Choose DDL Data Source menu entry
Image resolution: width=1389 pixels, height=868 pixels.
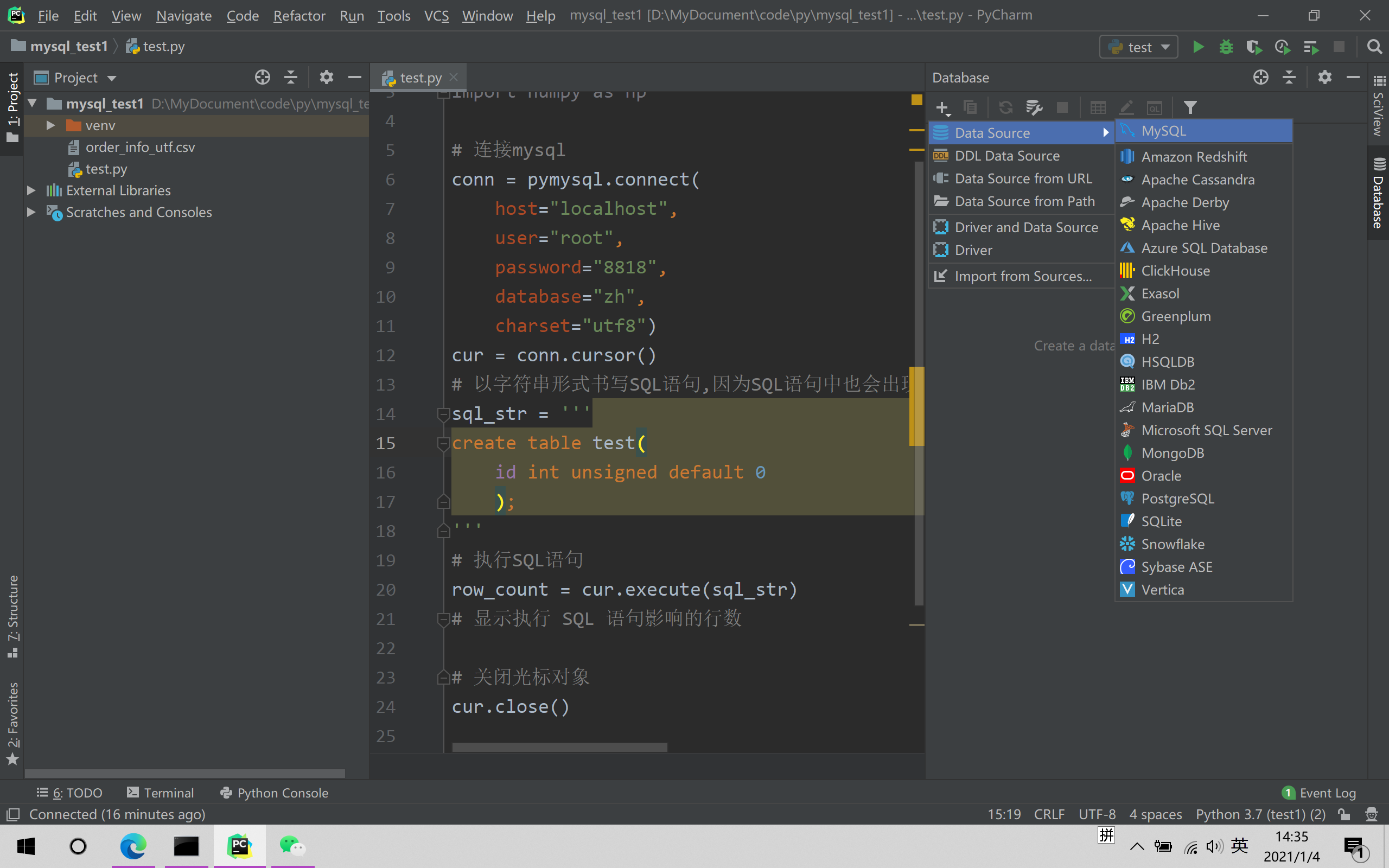(x=1021, y=156)
